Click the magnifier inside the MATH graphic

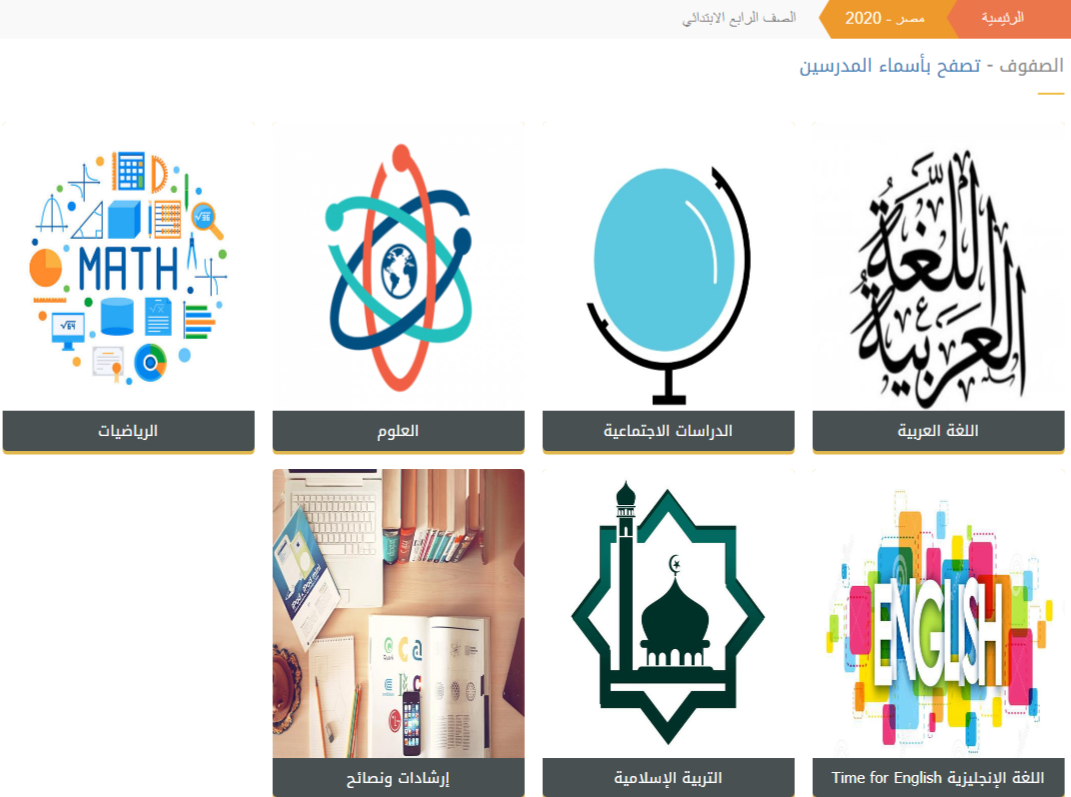click(x=206, y=220)
